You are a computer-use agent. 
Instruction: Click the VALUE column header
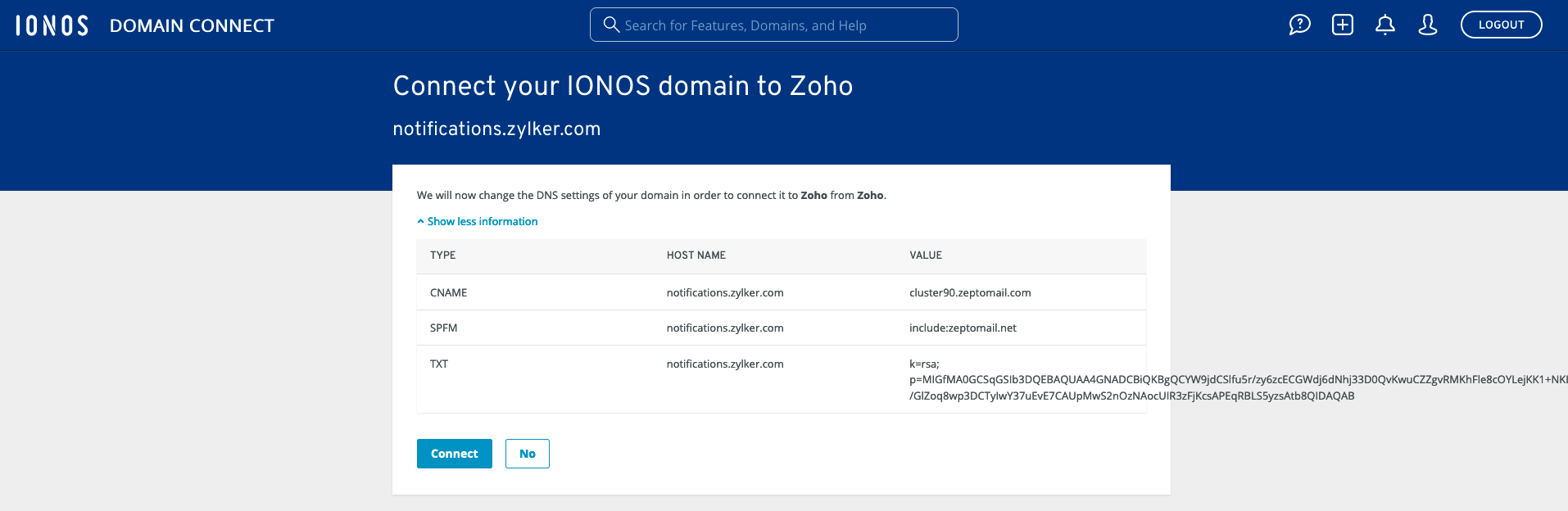[x=926, y=255]
